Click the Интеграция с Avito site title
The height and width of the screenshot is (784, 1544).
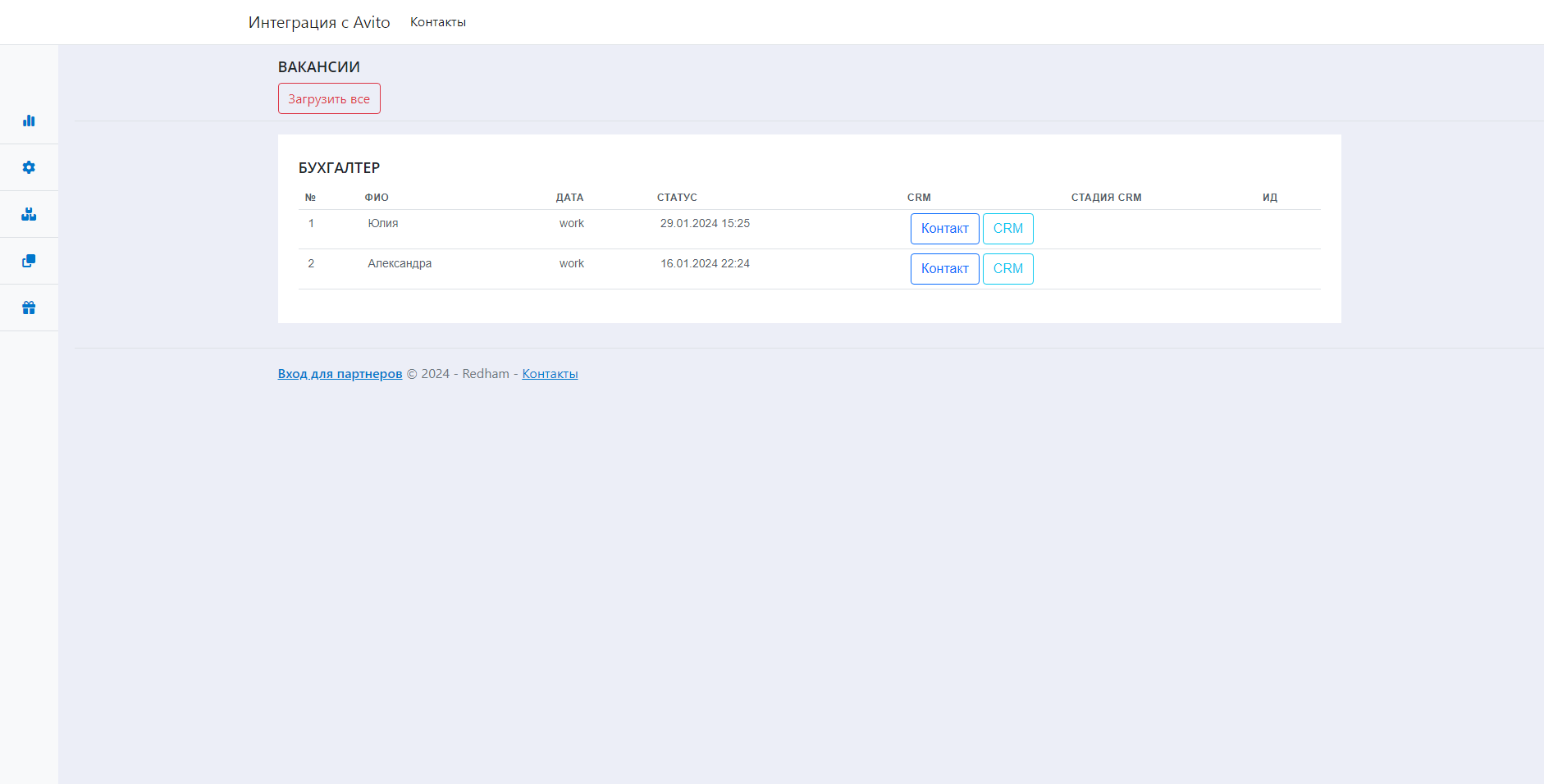[x=319, y=22]
